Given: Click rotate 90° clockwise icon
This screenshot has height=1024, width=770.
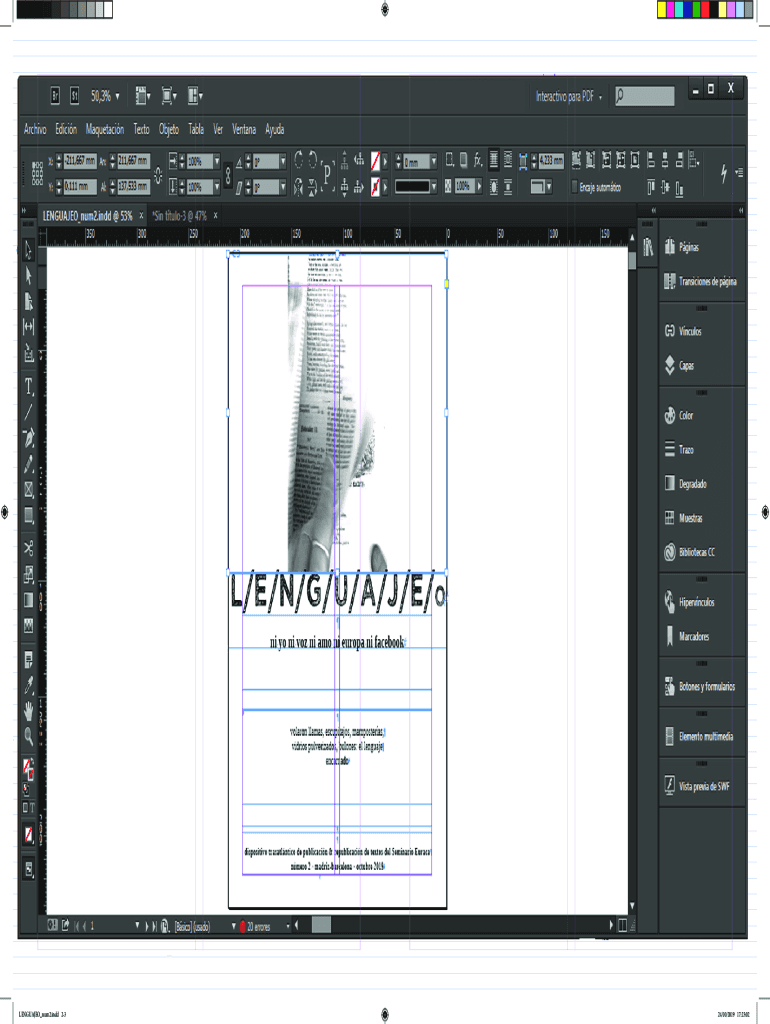Looking at the screenshot, I should (298, 160).
